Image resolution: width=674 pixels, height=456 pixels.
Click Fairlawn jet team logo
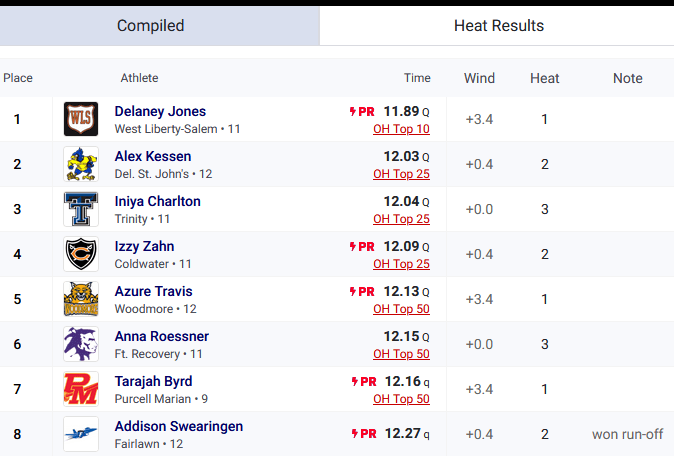[x=80, y=434]
